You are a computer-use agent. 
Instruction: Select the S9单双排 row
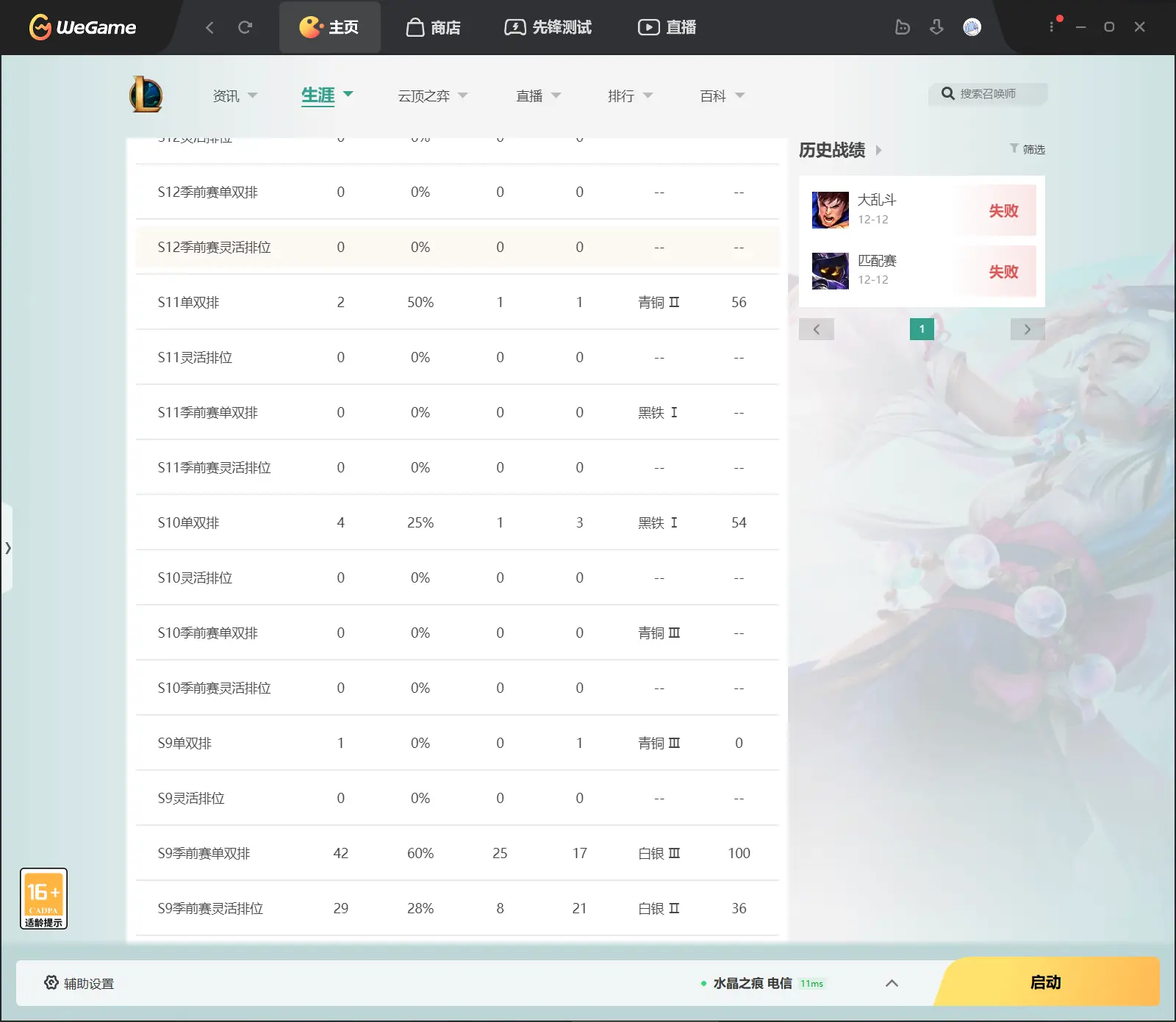457,743
